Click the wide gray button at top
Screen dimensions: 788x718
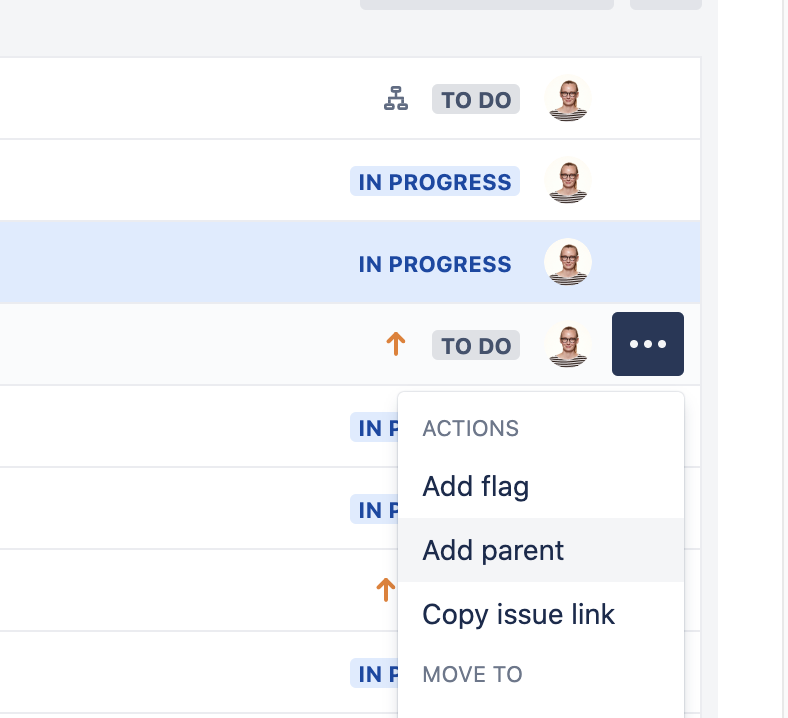pos(486,4)
